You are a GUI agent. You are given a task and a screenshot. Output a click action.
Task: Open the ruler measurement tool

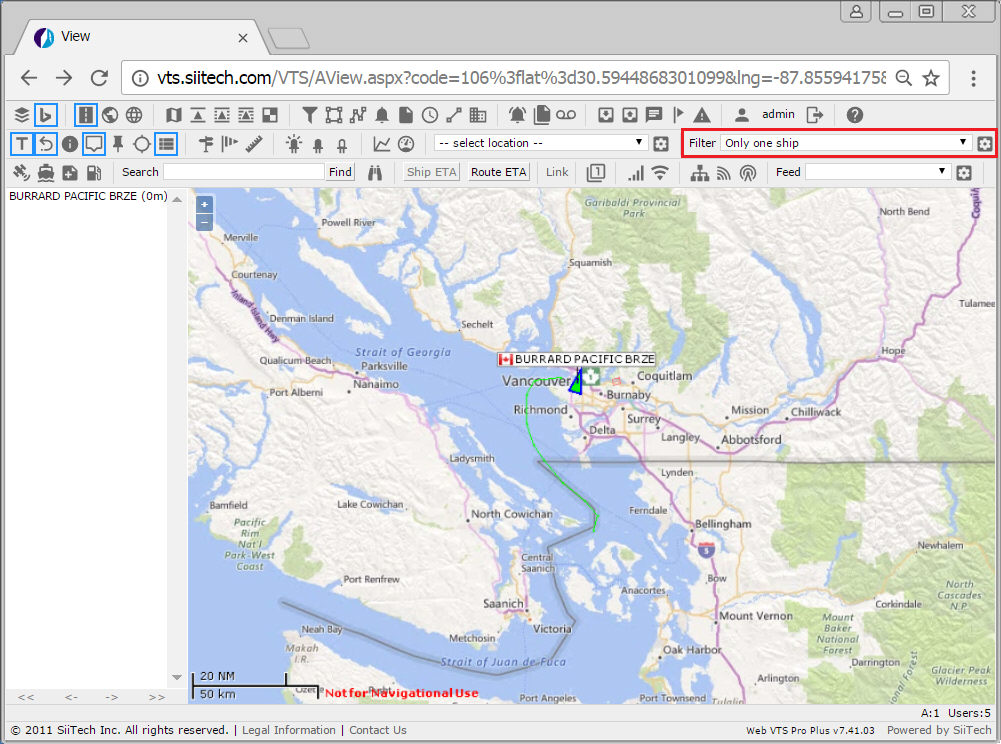coord(253,144)
